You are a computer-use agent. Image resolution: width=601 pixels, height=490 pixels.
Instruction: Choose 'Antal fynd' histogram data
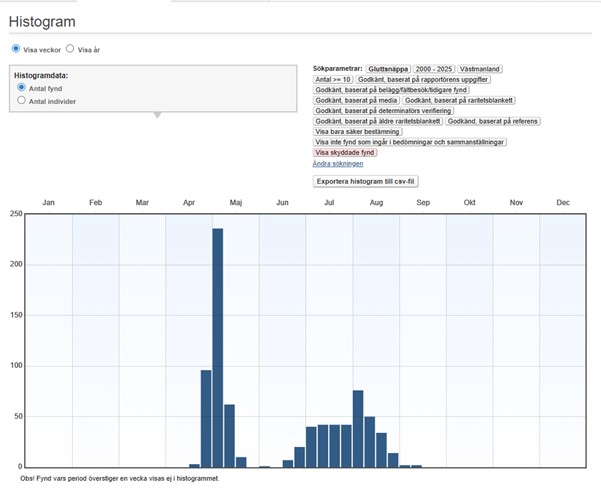pyautogui.click(x=22, y=88)
